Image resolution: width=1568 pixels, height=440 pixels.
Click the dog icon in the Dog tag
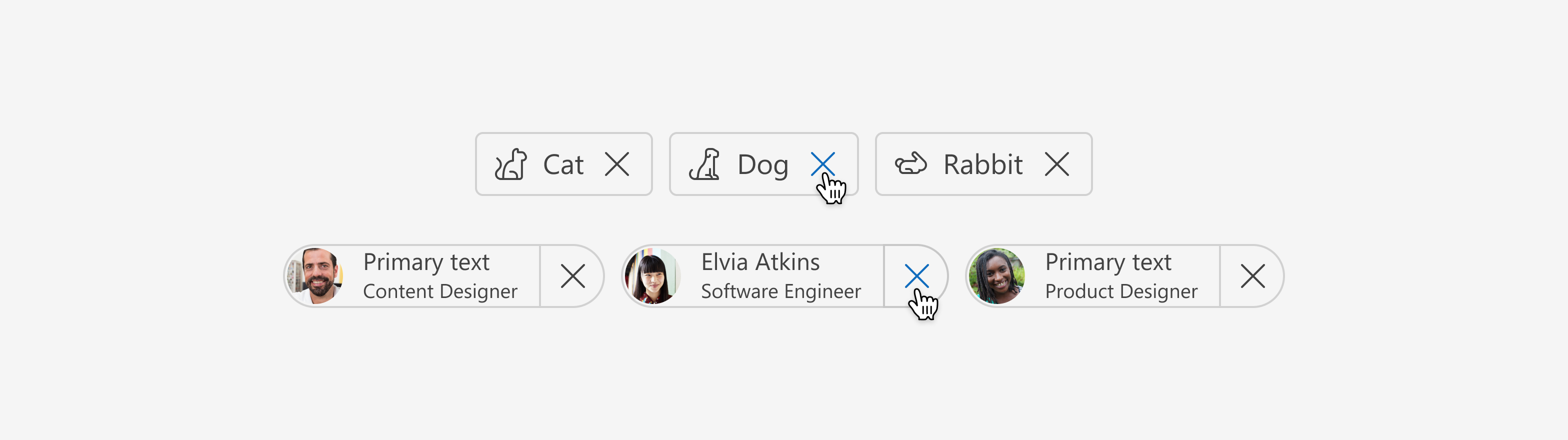click(705, 164)
